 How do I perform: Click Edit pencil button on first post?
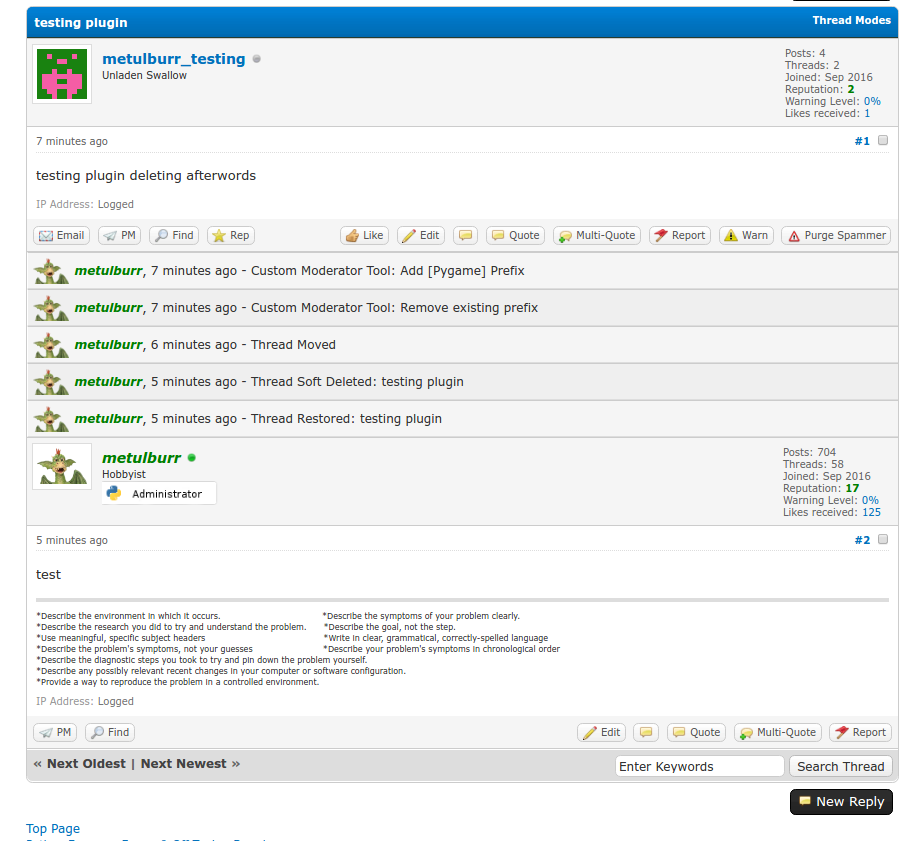[x=421, y=236]
